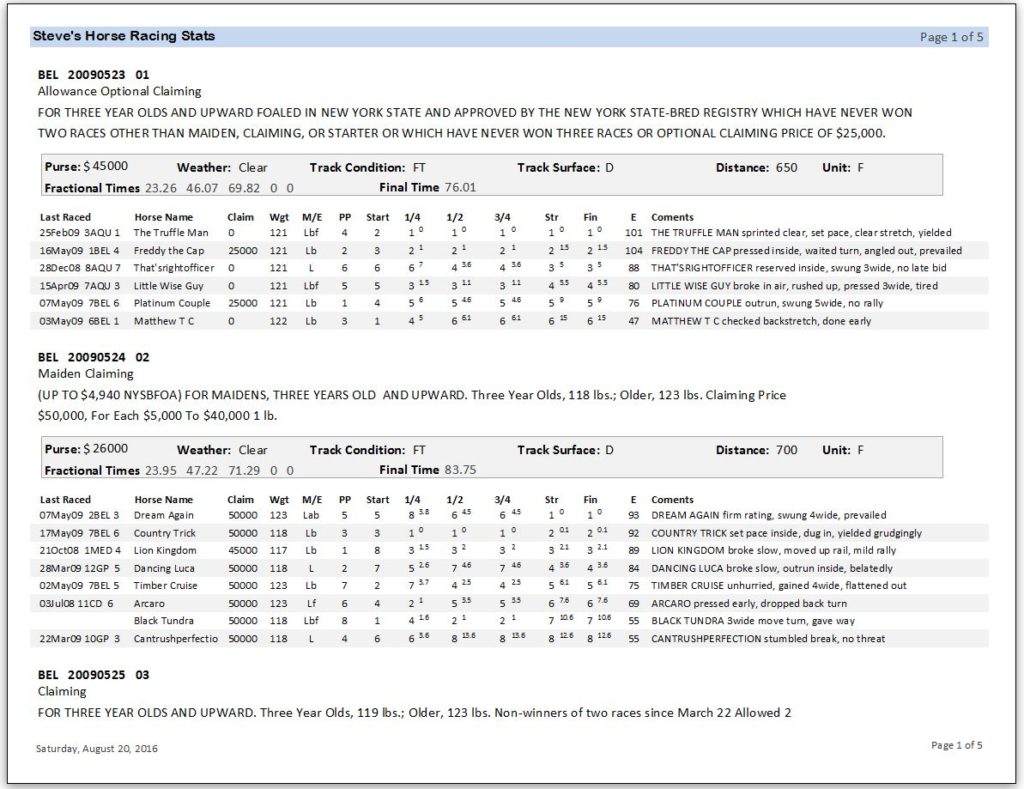The height and width of the screenshot is (789, 1024).
Task: Click 'Horse Name' column header in race 01
Action: click(164, 217)
